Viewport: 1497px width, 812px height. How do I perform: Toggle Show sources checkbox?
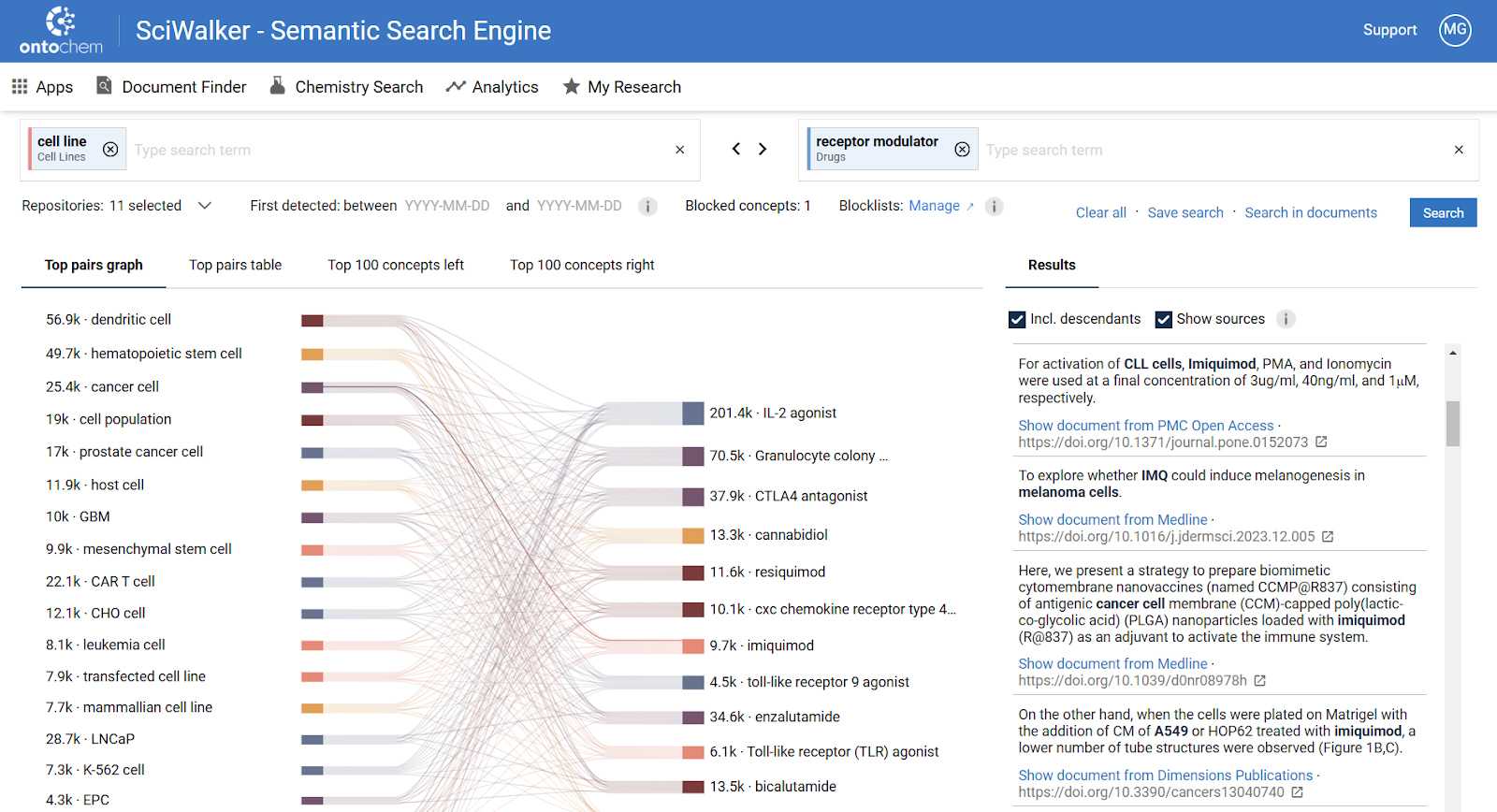[1164, 319]
